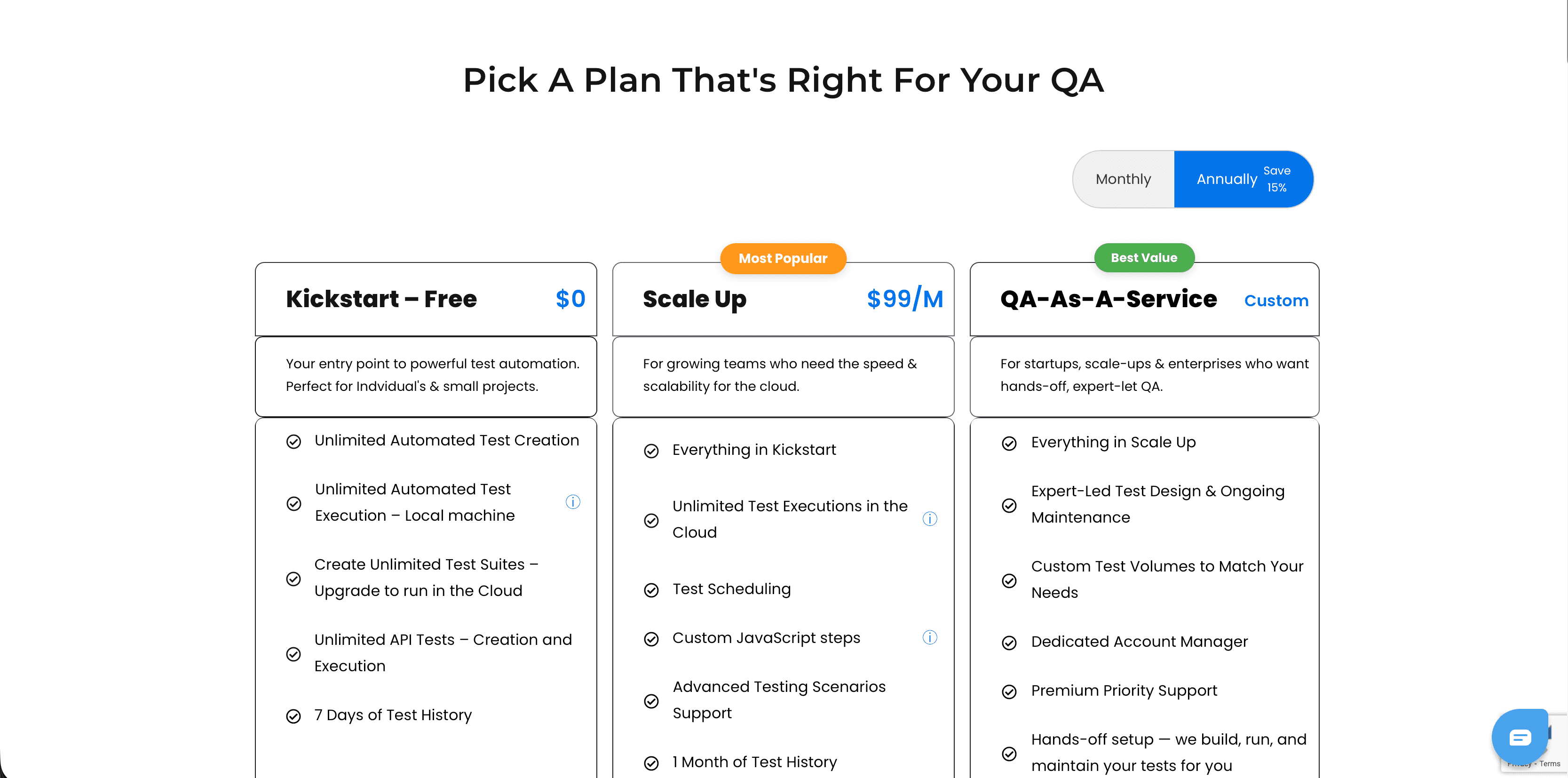Select the Best Value badge
The height and width of the screenshot is (778, 1568).
pyautogui.click(x=1144, y=257)
